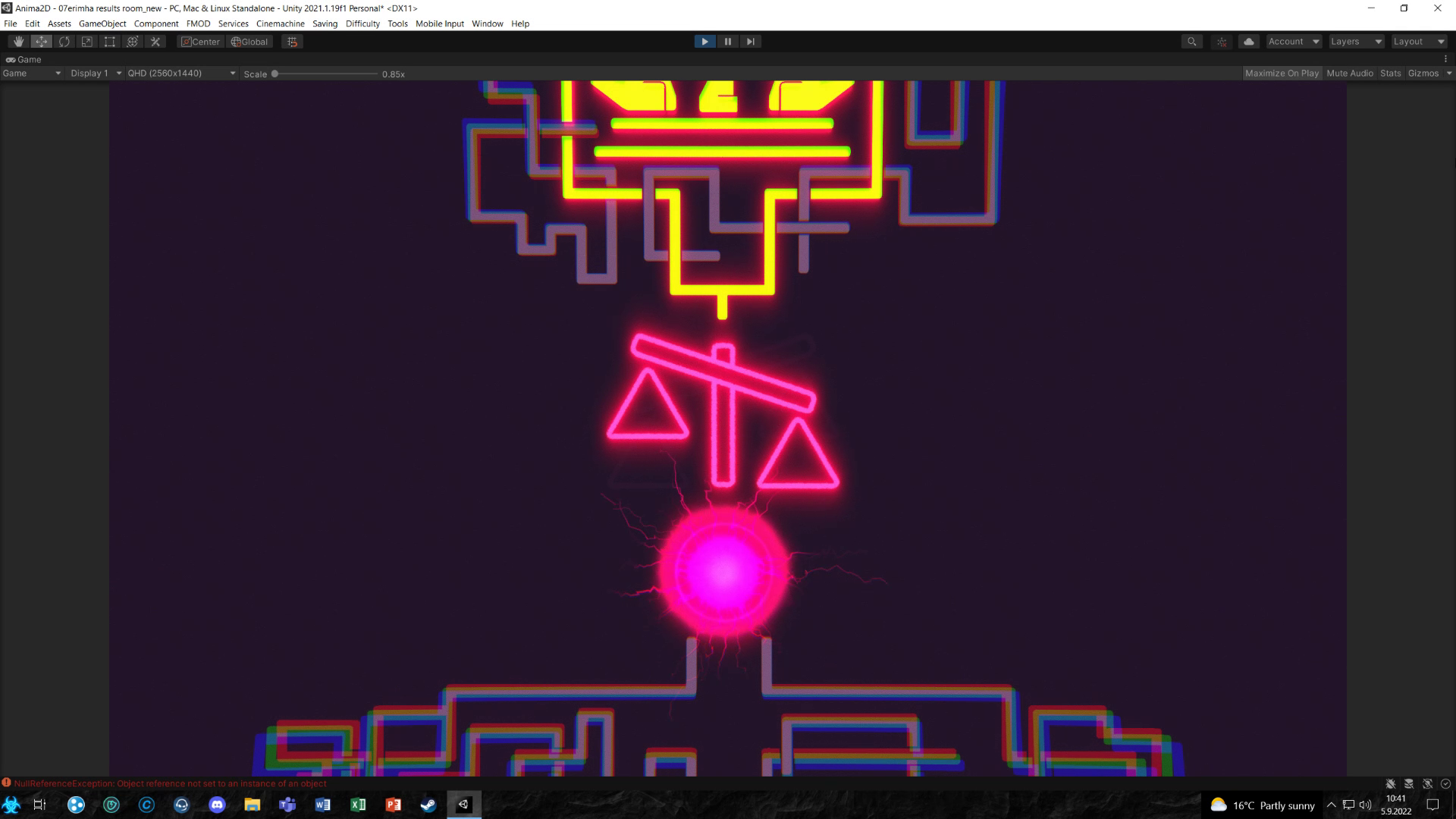Click the Play button to start game
The width and height of the screenshot is (1456, 819).
pos(705,41)
